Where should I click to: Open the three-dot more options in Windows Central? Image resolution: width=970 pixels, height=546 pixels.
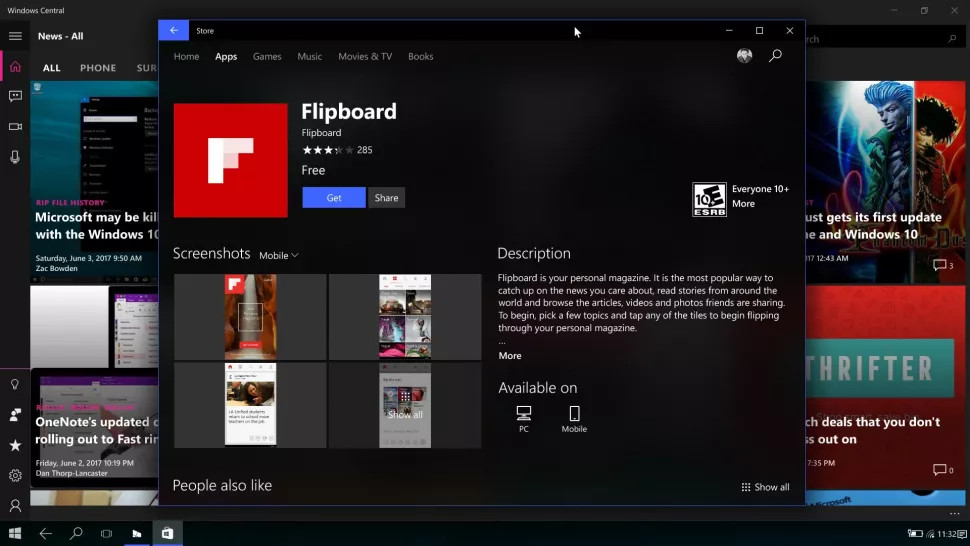[x=955, y=513]
